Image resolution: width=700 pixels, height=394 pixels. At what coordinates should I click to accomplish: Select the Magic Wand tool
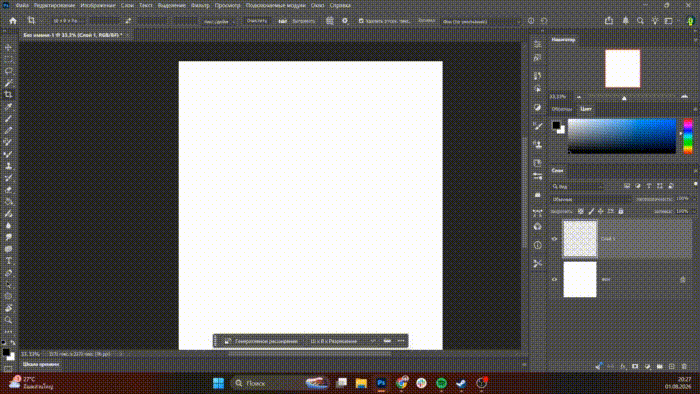pos(8,83)
